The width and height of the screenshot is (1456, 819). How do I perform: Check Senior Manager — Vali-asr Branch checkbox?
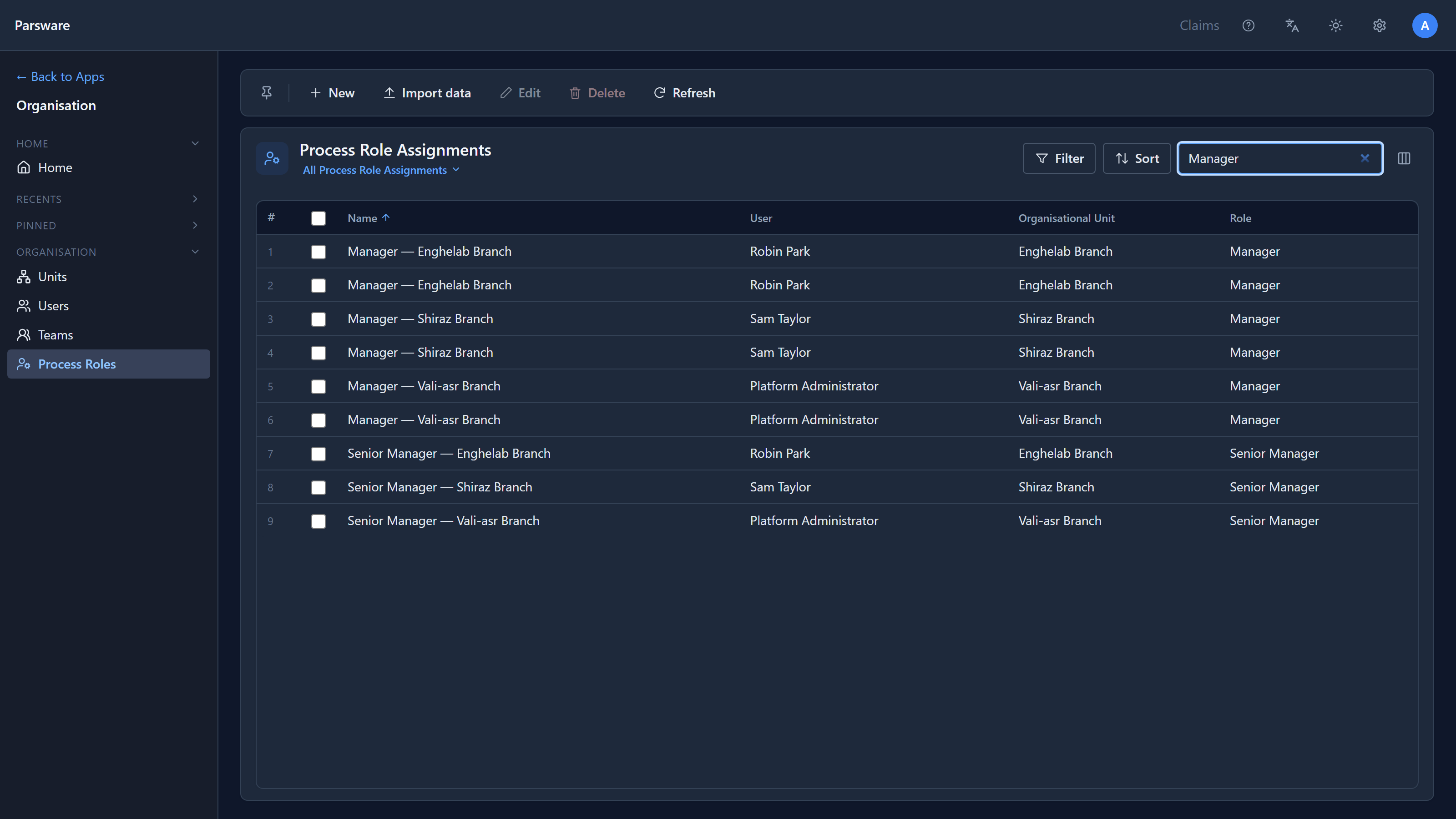click(318, 521)
